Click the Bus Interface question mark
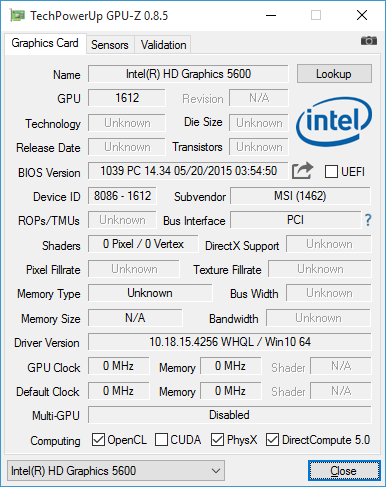Screen dimensions: 386x487 pos(368,220)
